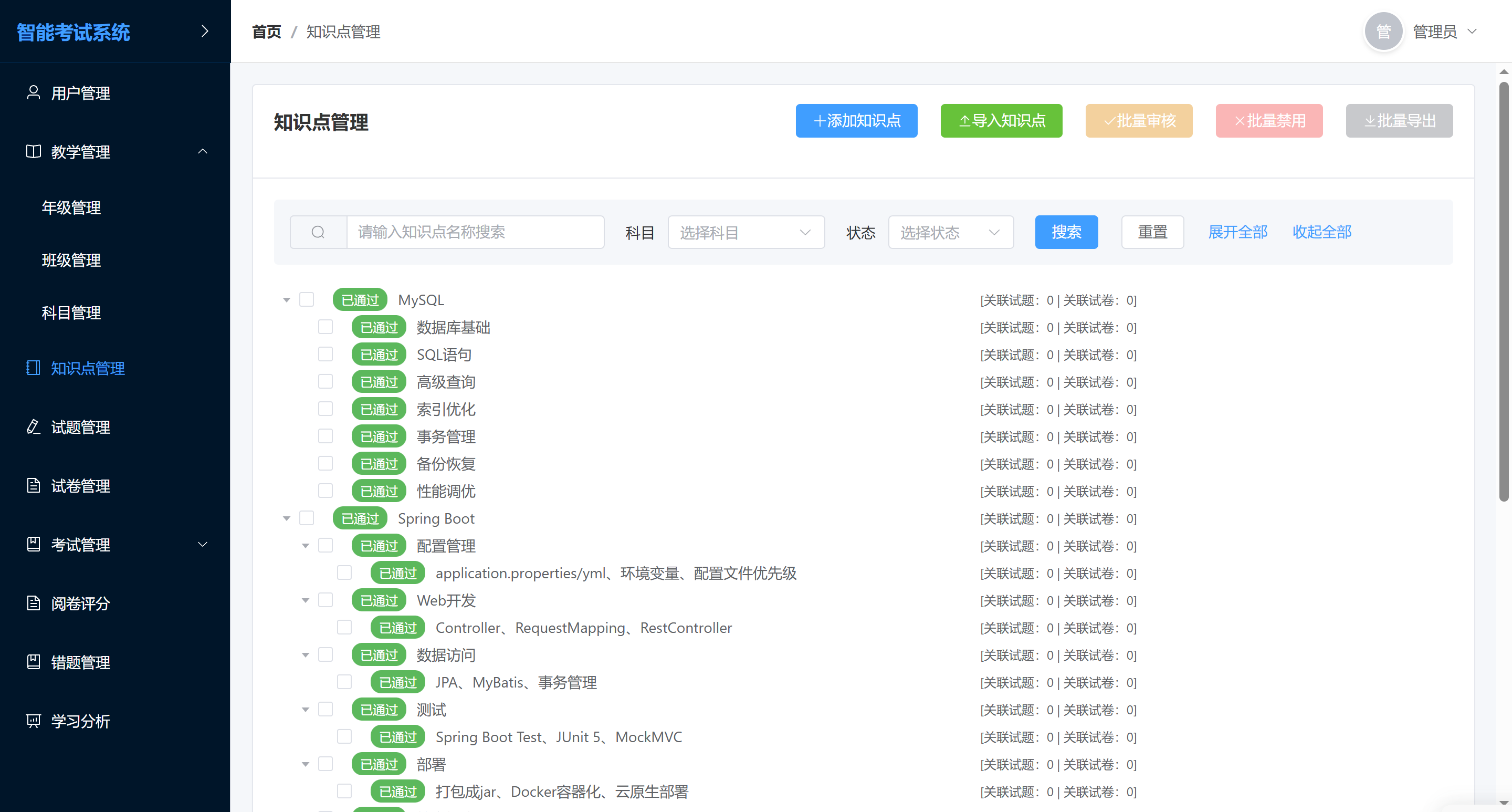Click the document icon beside 试卷管理
The width and height of the screenshot is (1512, 812).
[34, 485]
